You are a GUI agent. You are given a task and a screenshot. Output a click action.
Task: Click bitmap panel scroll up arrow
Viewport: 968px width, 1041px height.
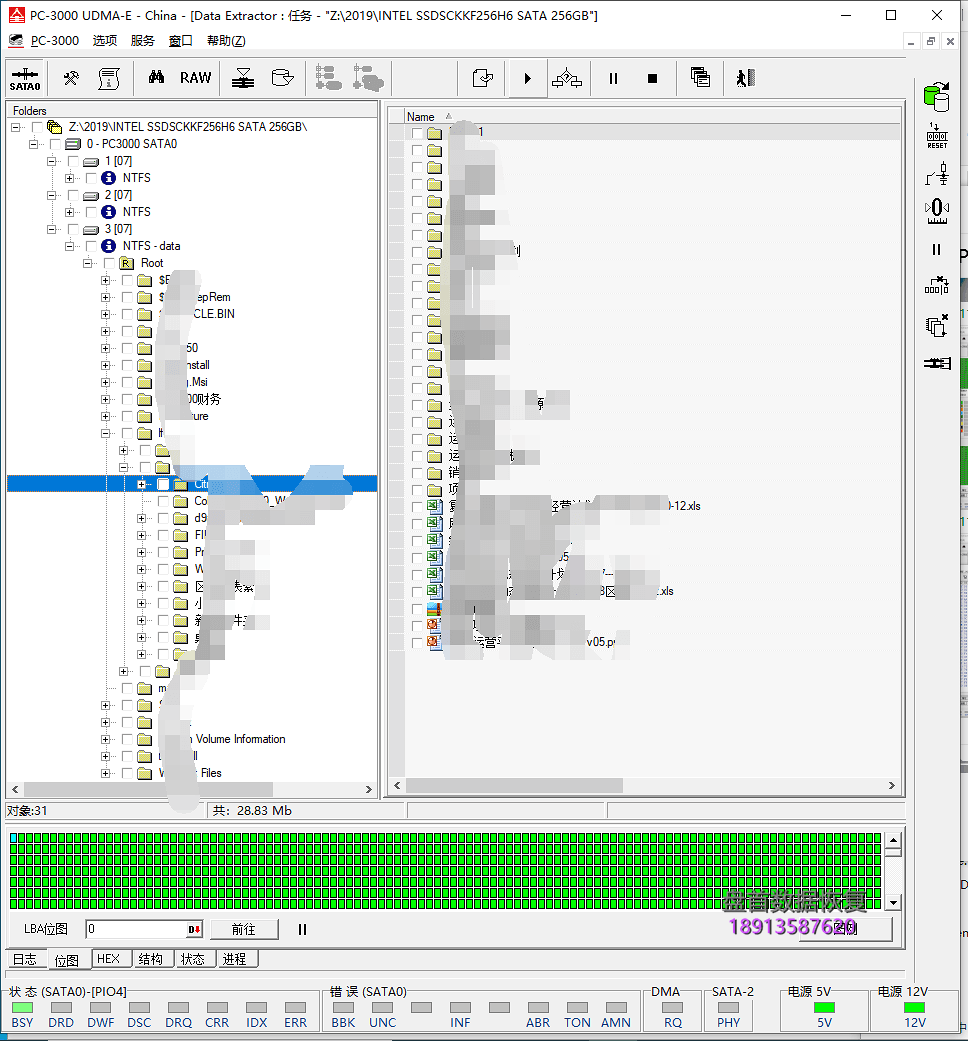[894, 841]
